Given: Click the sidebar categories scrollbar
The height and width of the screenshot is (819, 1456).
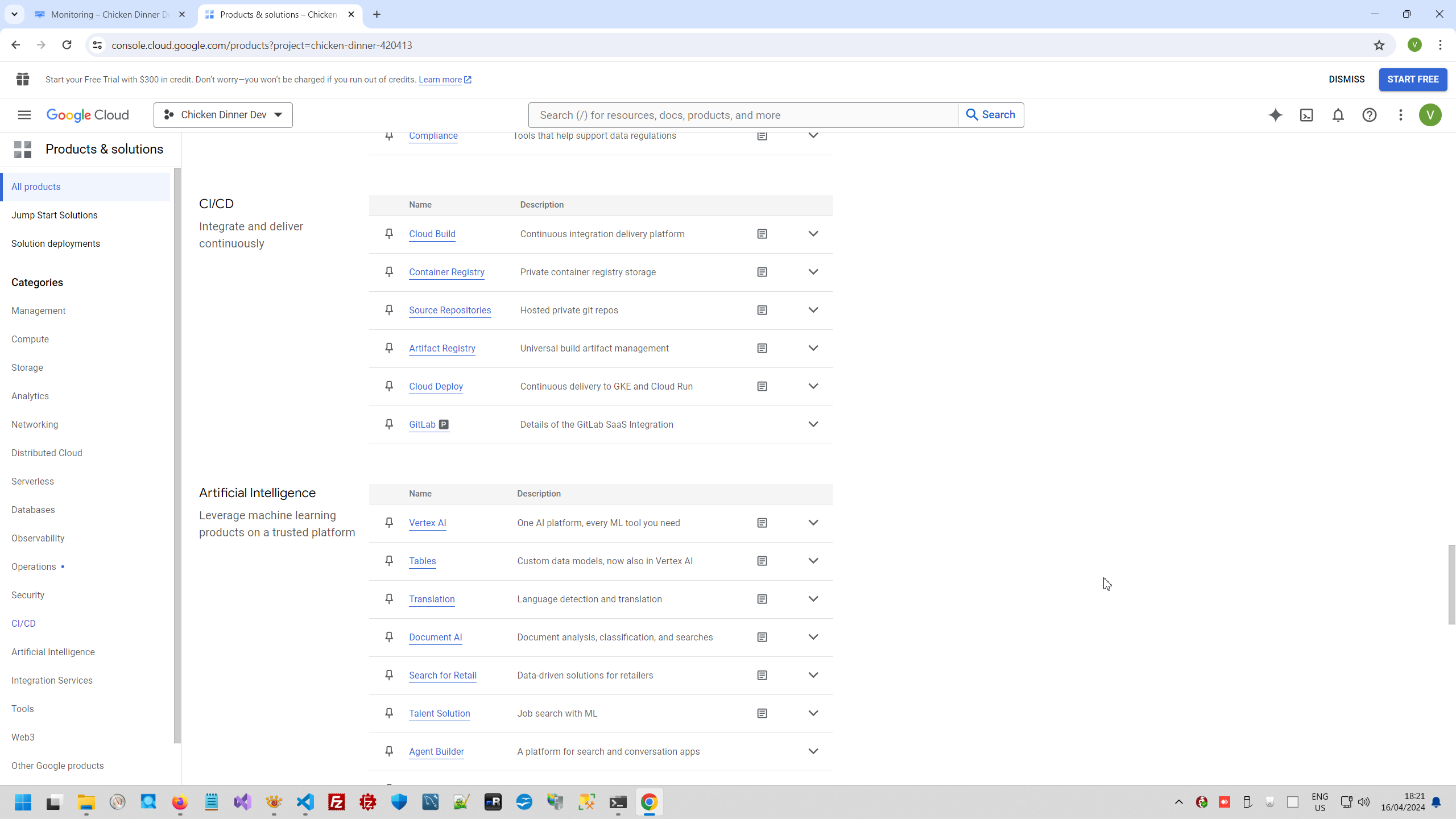Looking at the screenshot, I should [177, 455].
